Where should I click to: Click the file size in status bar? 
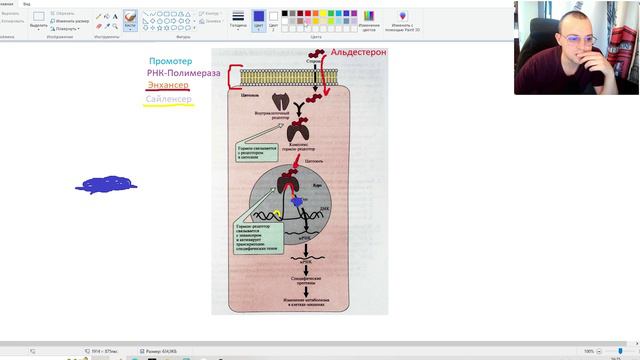(x=158, y=351)
